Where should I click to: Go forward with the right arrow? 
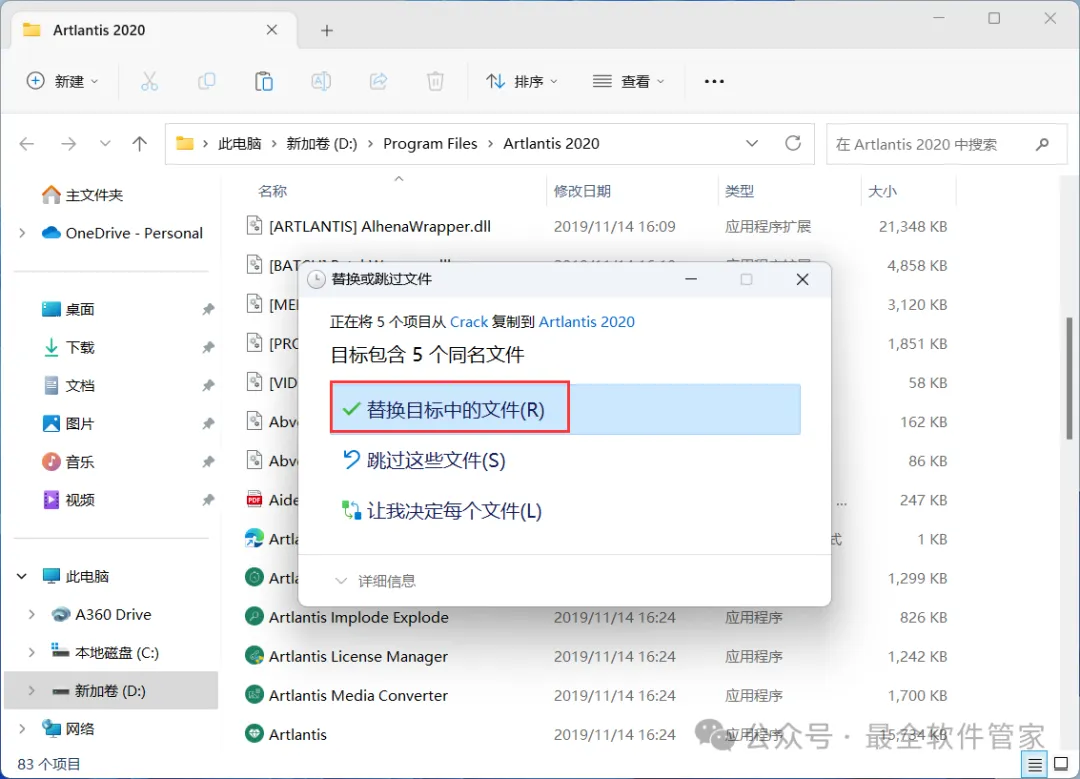coord(68,143)
